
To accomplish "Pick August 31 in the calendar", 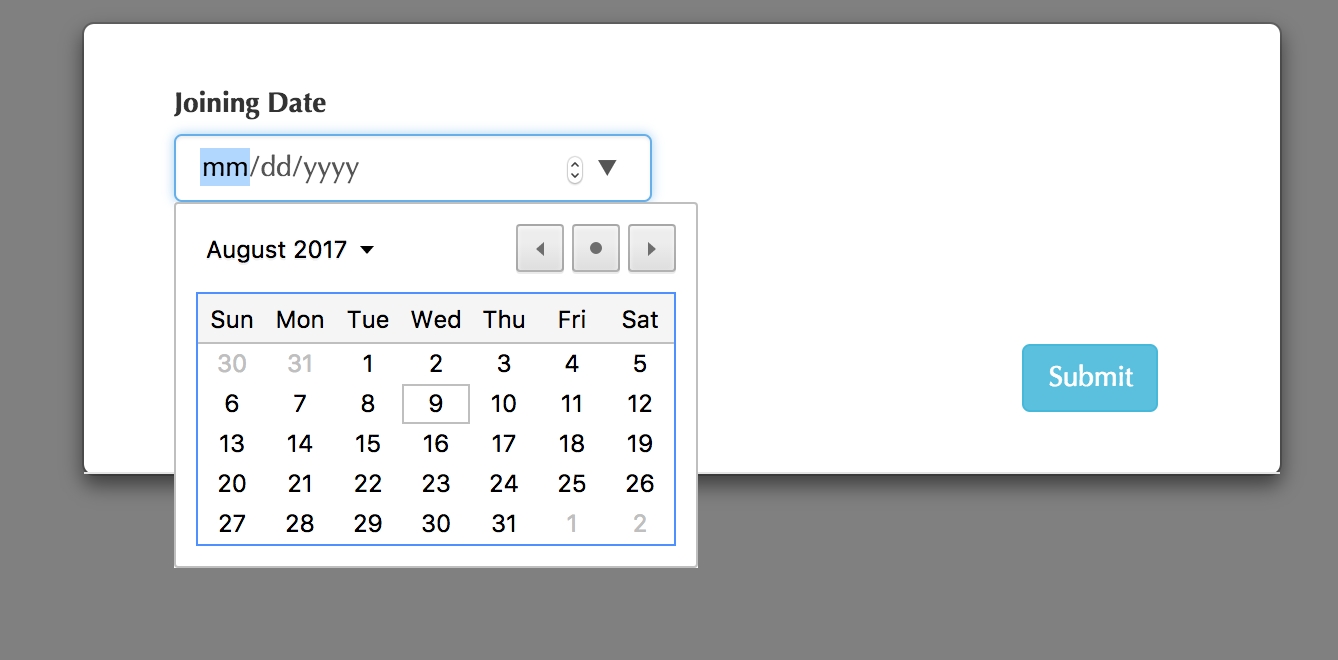I will coord(504,524).
